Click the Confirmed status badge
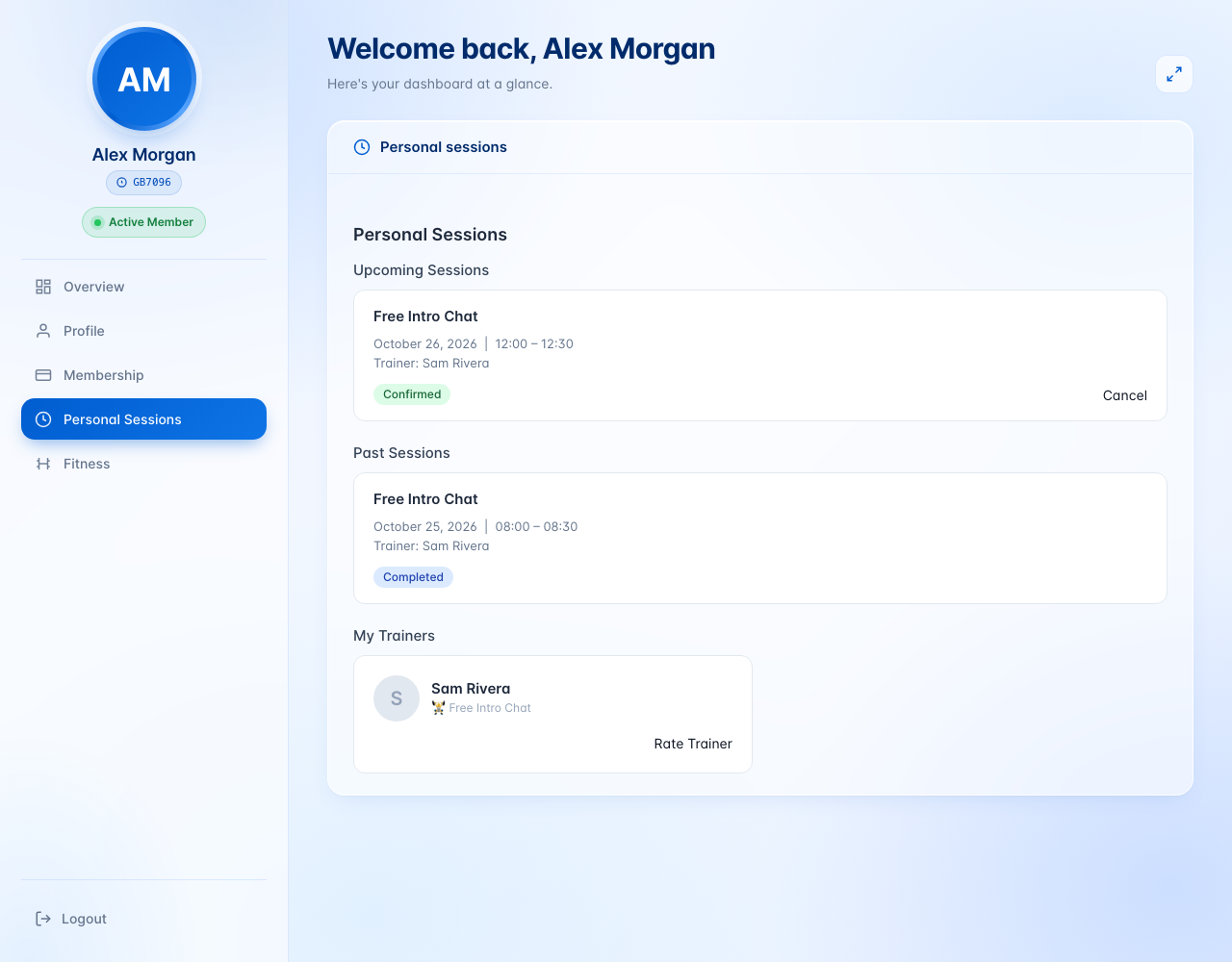 (x=412, y=394)
